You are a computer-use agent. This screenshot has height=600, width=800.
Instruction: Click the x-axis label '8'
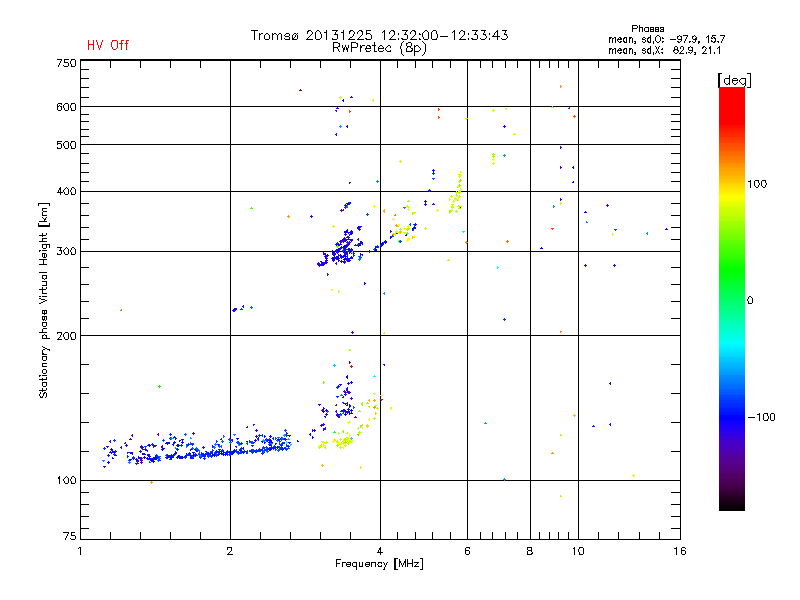click(530, 551)
